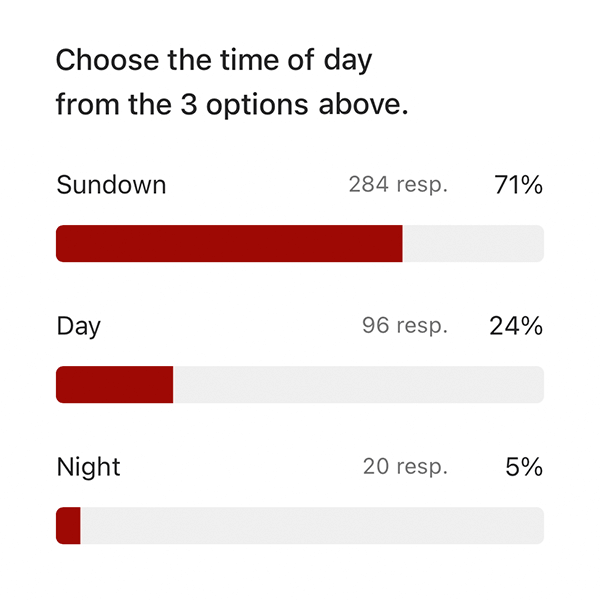
Task: Click the gray unfilled part of Day bar
Action: 358,385
